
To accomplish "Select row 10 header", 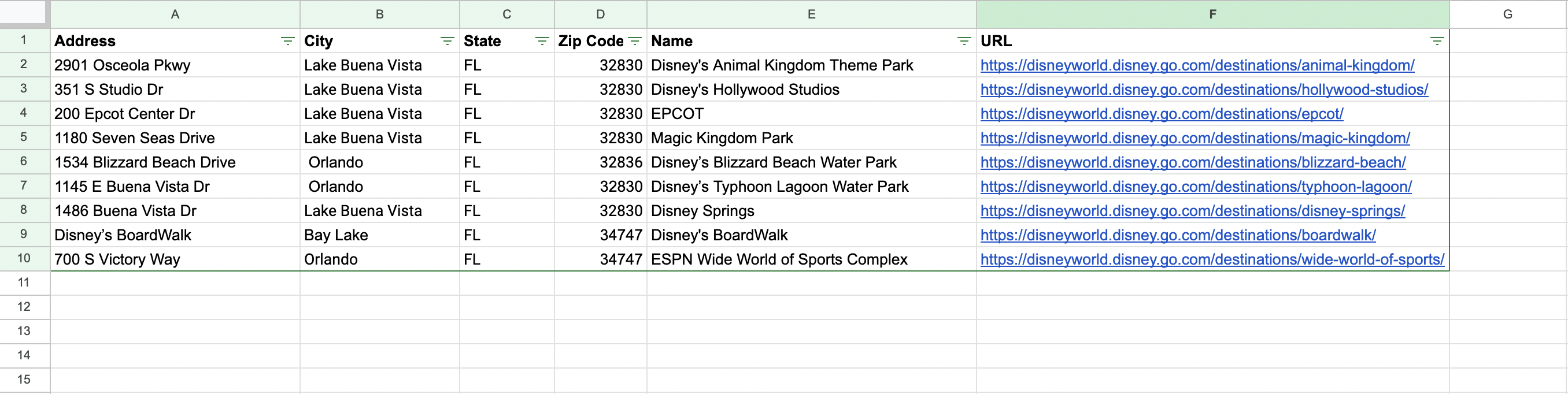I will 24,258.
